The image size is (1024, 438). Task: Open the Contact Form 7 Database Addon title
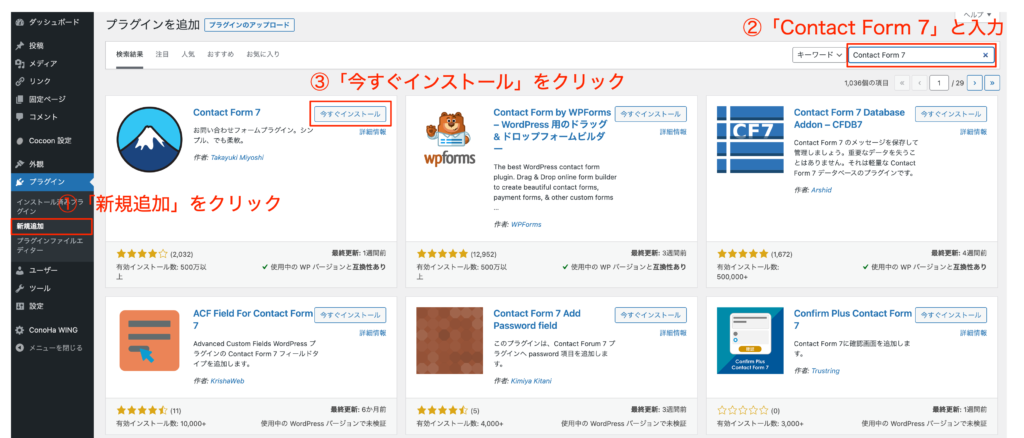(x=849, y=118)
